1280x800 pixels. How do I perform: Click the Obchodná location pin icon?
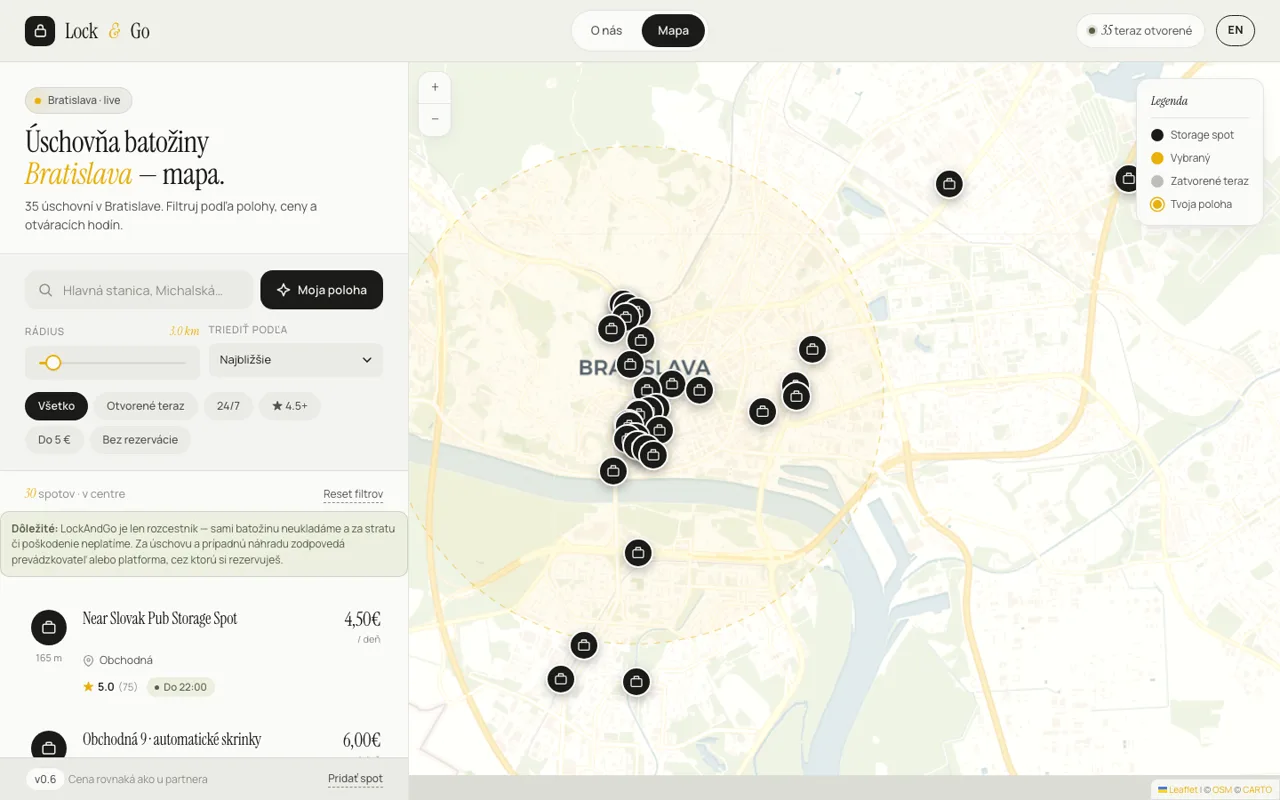click(88, 661)
